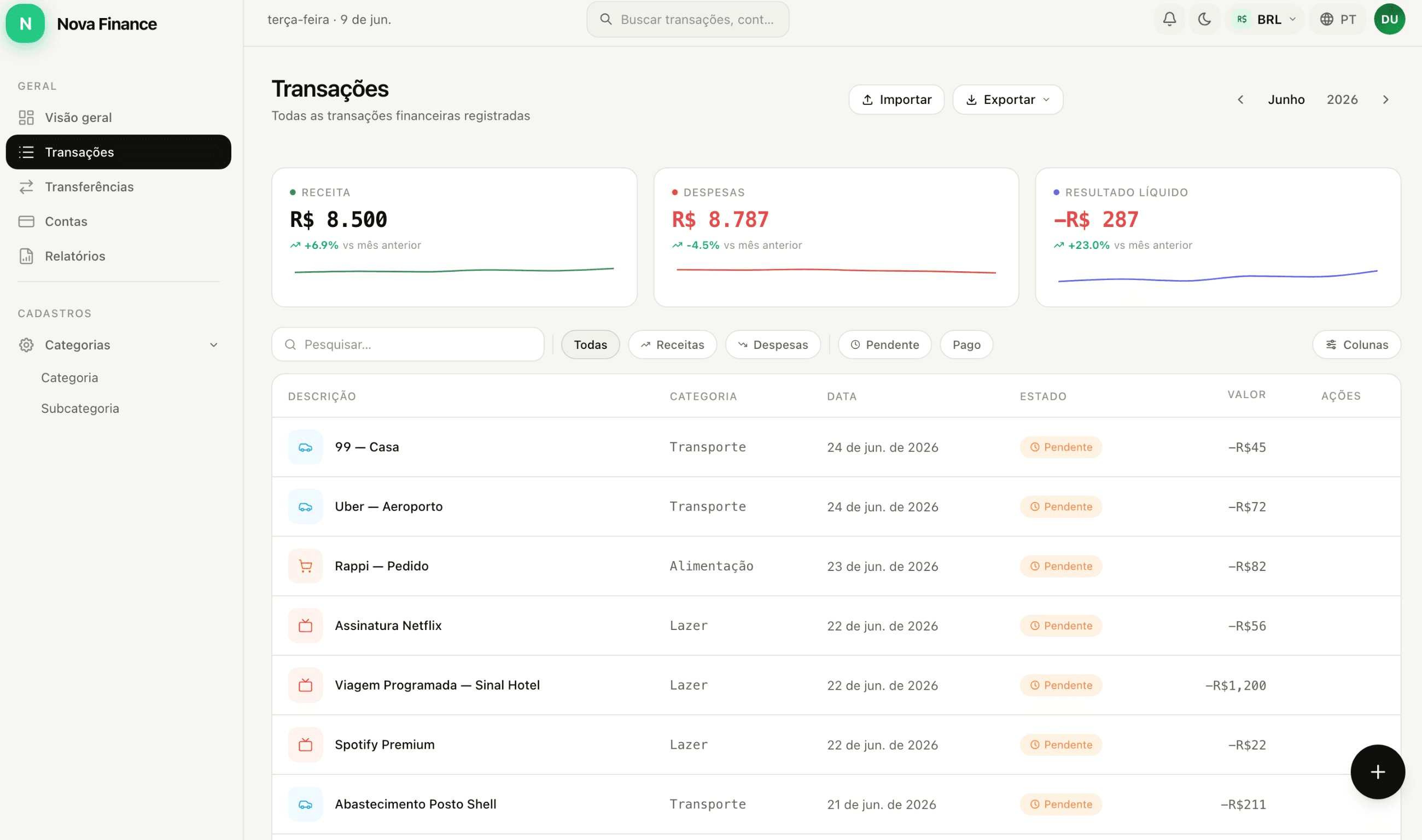
Task: Open the DU user avatar menu
Action: 1389,19
